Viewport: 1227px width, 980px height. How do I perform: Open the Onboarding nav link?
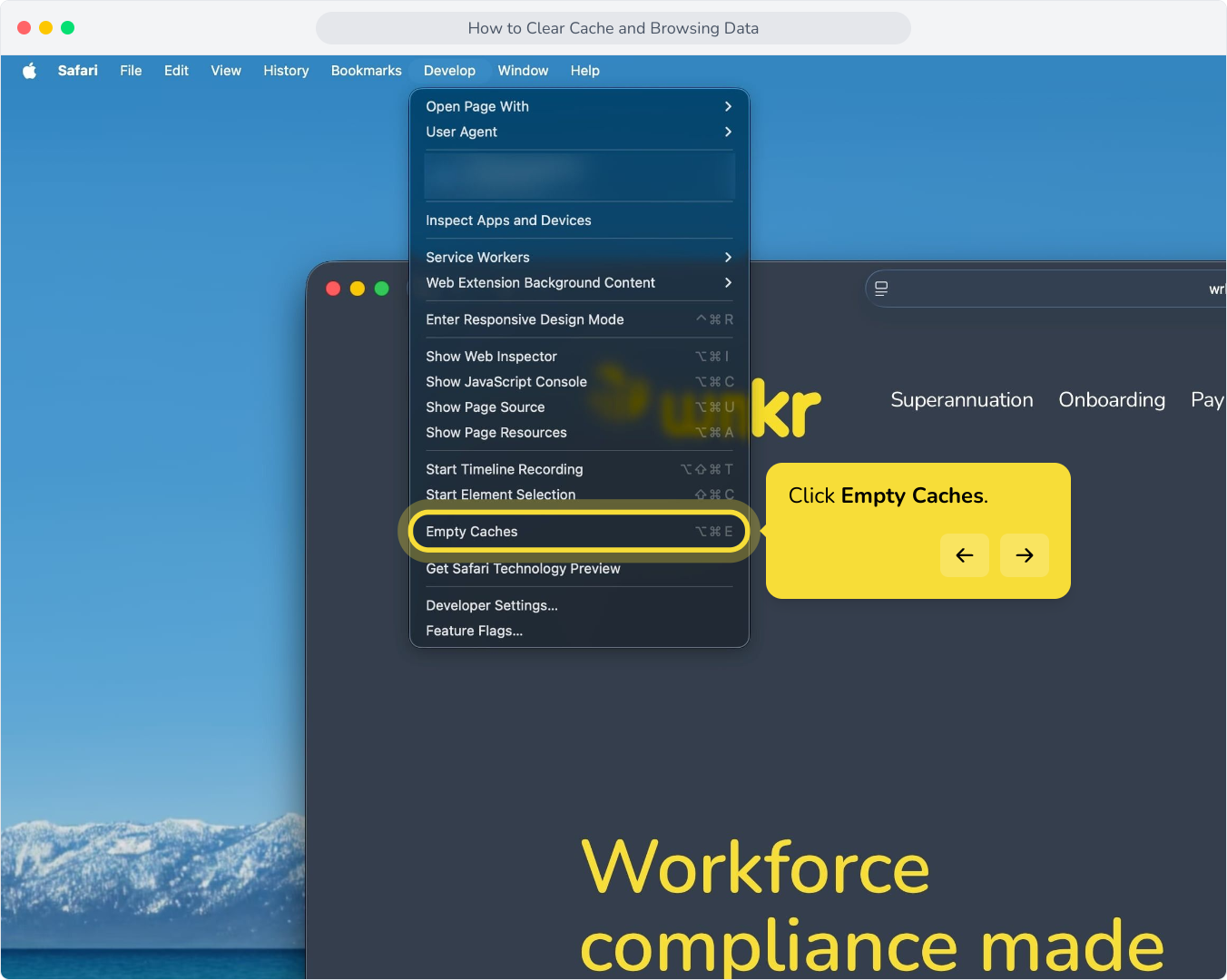[1112, 400]
